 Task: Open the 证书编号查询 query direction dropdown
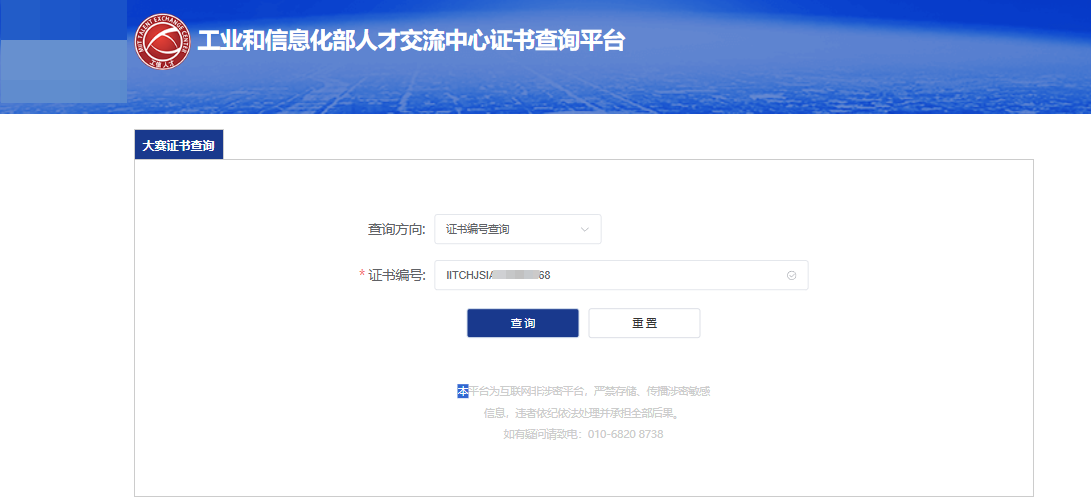coord(518,229)
